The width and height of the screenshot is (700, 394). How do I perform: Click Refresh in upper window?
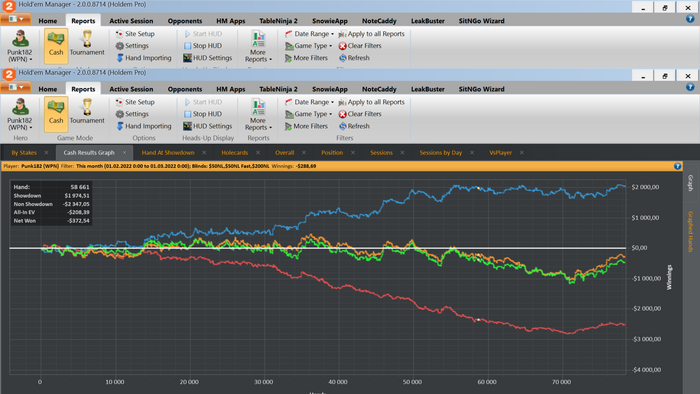354,58
